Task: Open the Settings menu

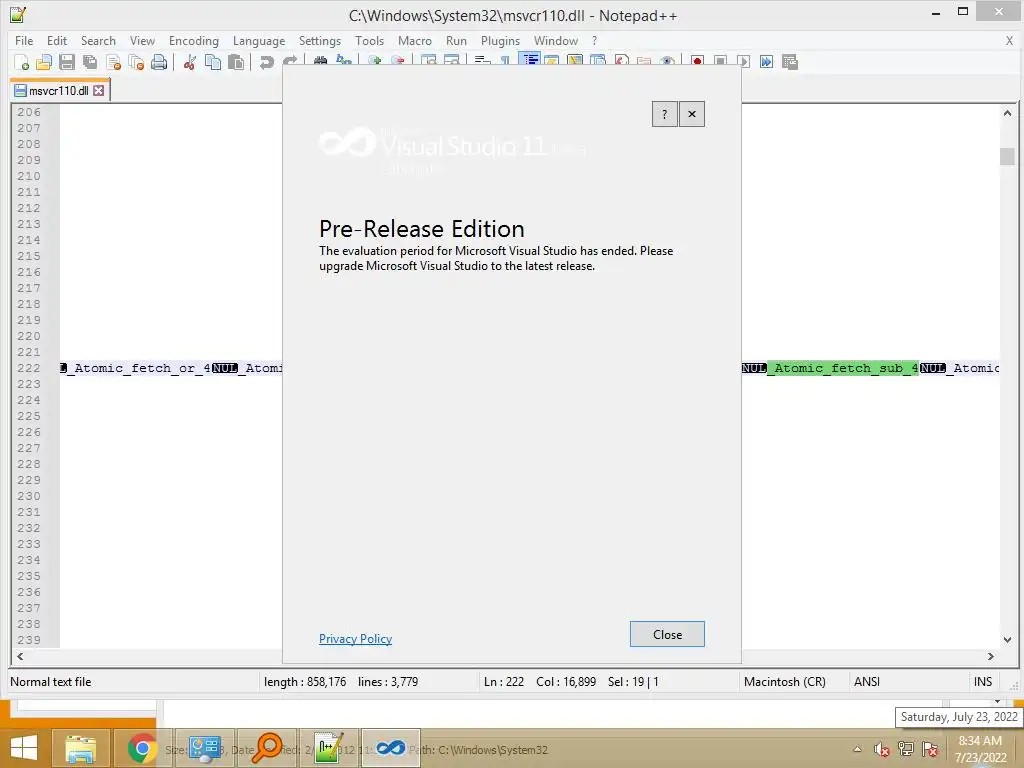Action: click(320, 40)
